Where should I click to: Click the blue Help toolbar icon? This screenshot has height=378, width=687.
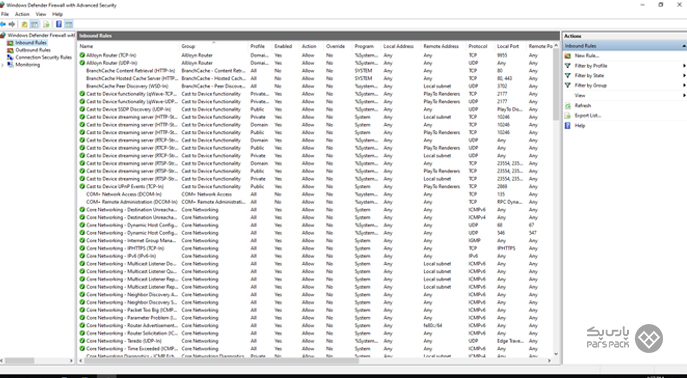pyautogui.click(x=59, y=24)
